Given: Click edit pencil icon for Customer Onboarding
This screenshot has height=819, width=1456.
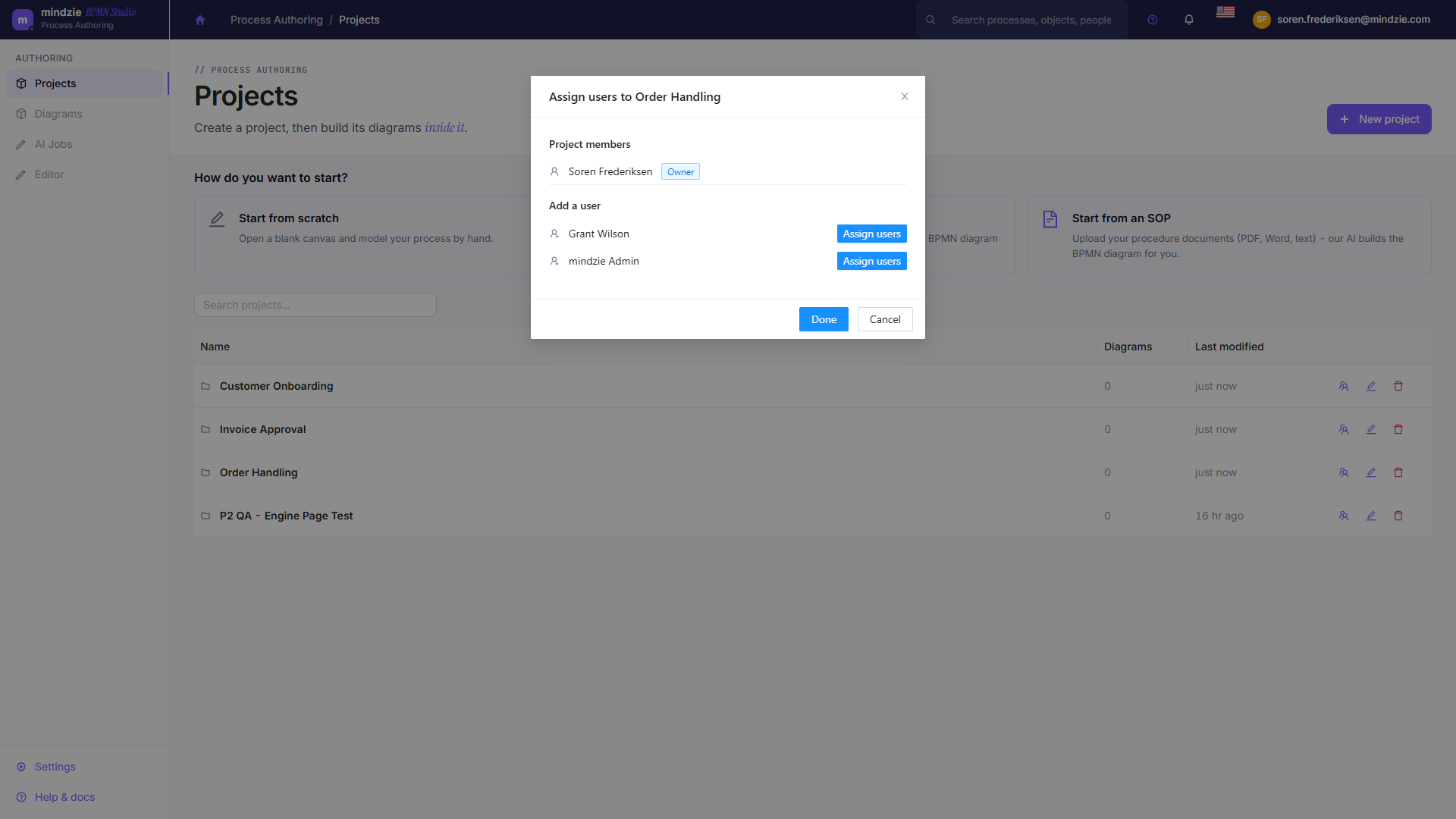Looking at the screenshot, I should [1371, 387].
